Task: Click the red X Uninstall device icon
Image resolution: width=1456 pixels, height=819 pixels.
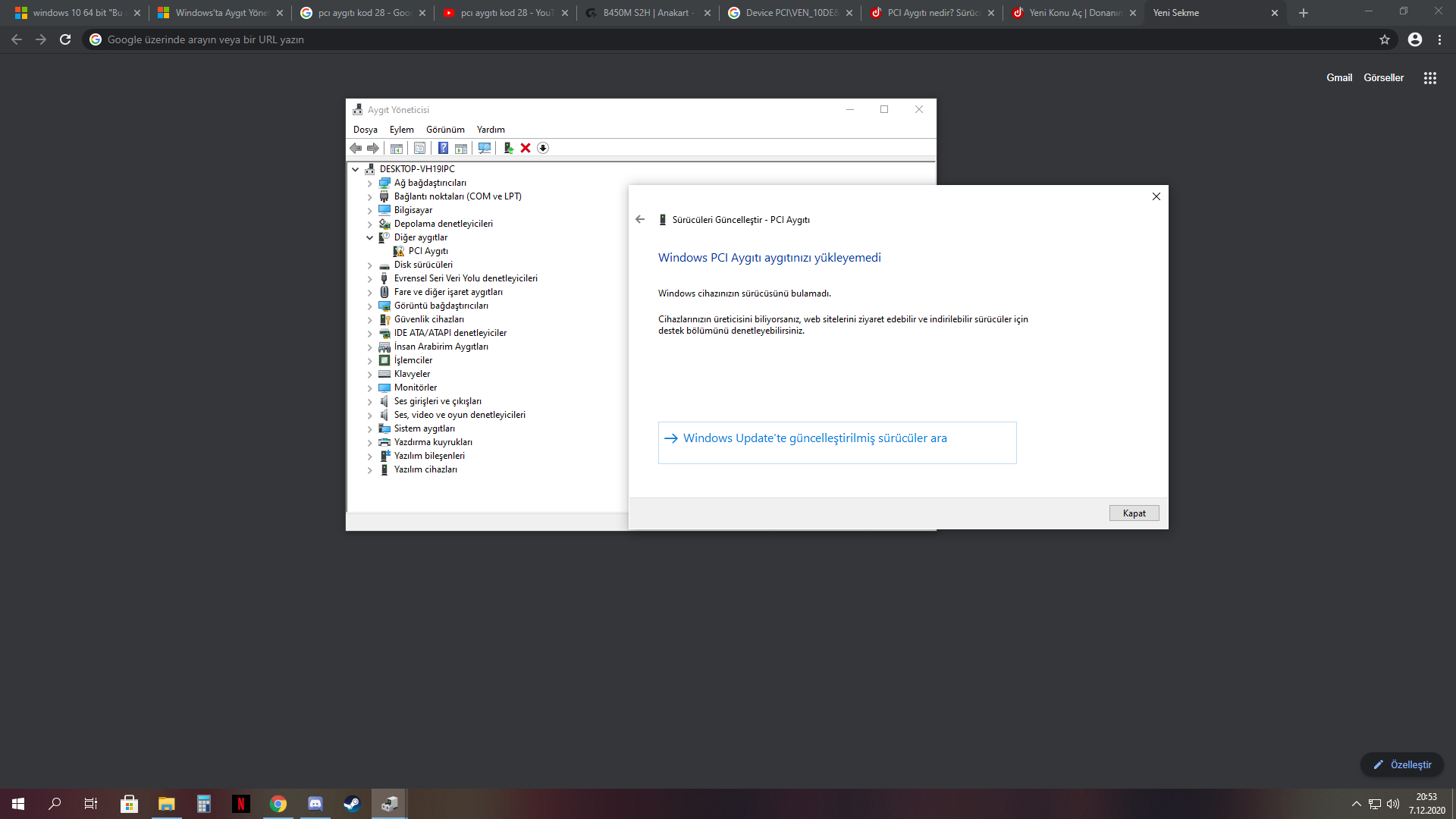Action: tap(526, 148)
